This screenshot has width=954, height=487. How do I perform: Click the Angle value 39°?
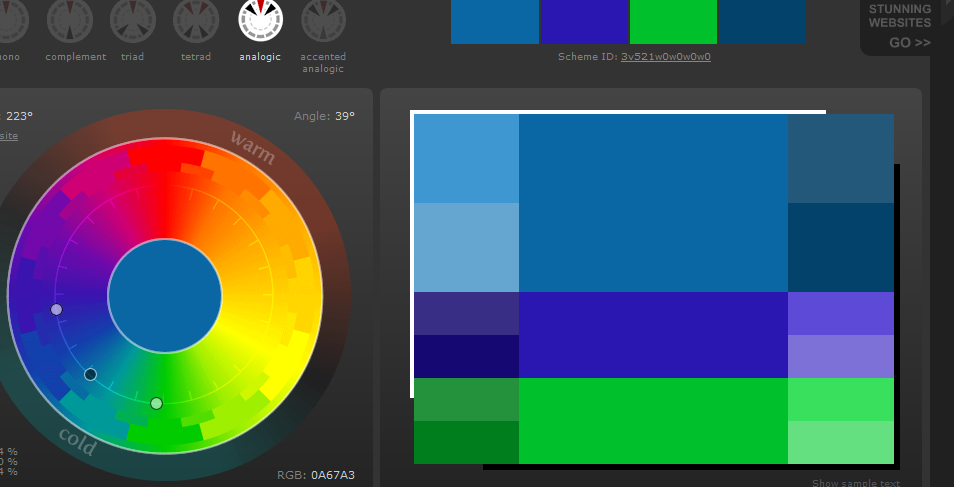345,116
